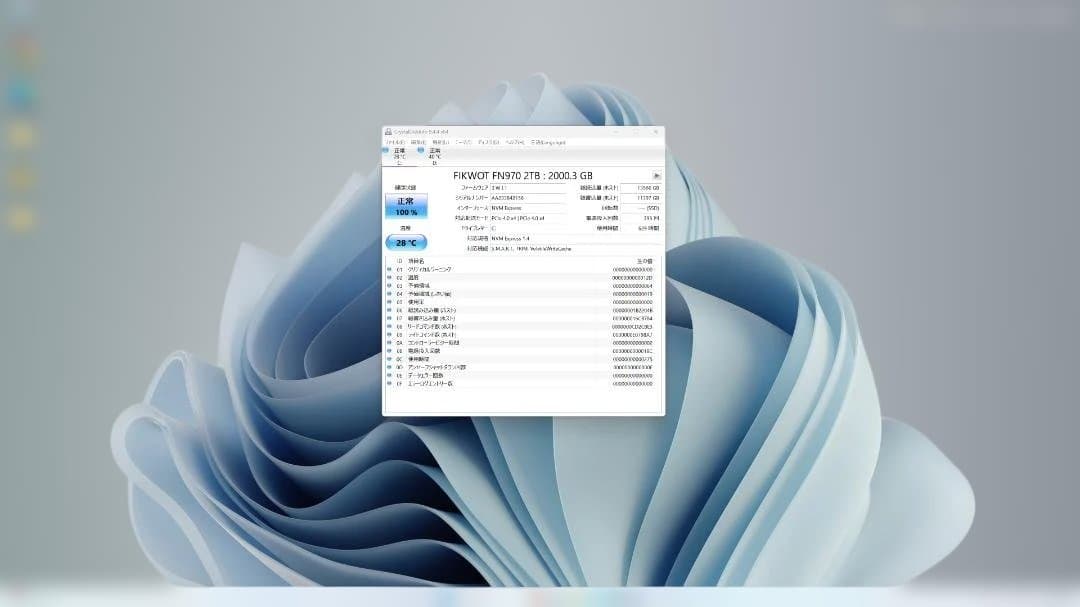Viewport: 1080px width, 607px height.
Task: Click the 正常 100 % health status button
Action: (x=405, y=206)
